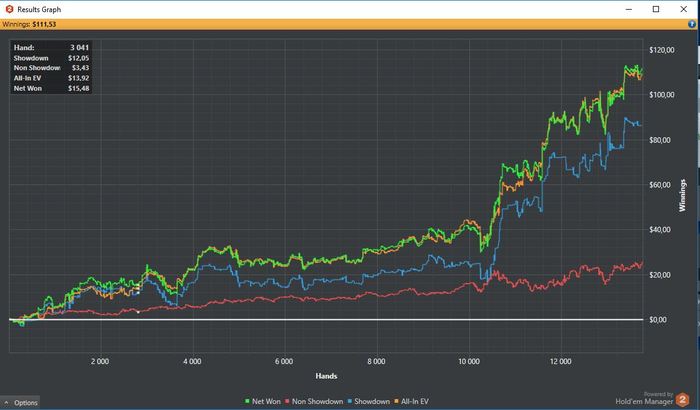Click the 12 000 x-axis label
Screen dimensions: 700x410
coord(561,361)
